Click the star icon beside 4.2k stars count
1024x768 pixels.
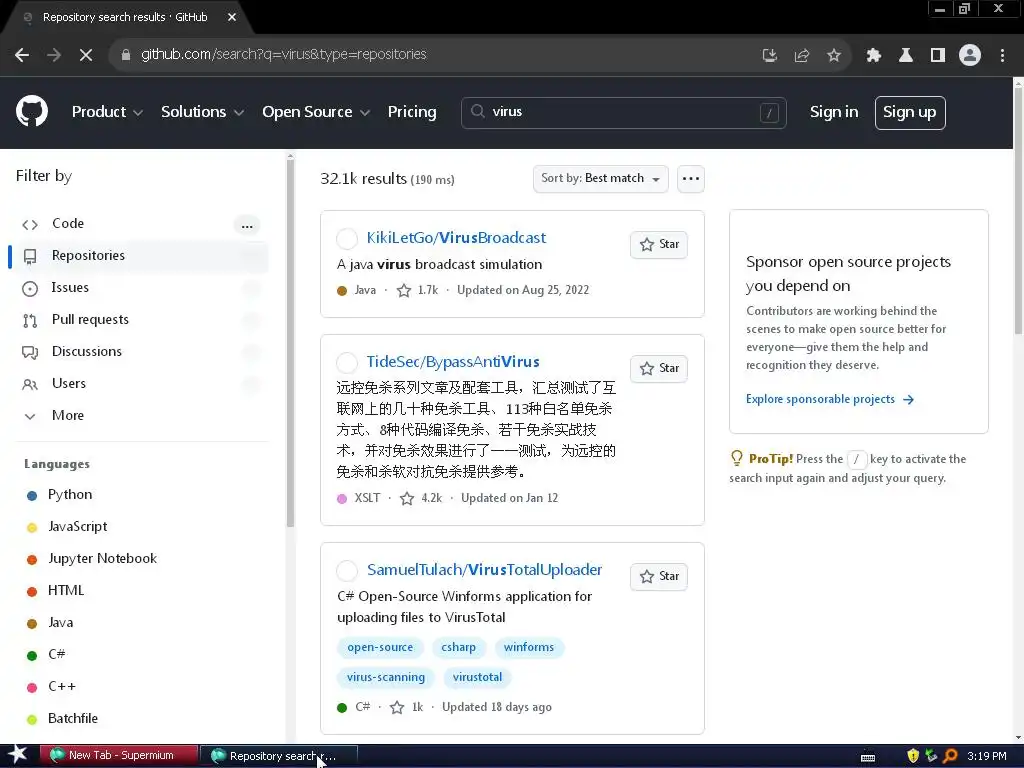(407, 498)
